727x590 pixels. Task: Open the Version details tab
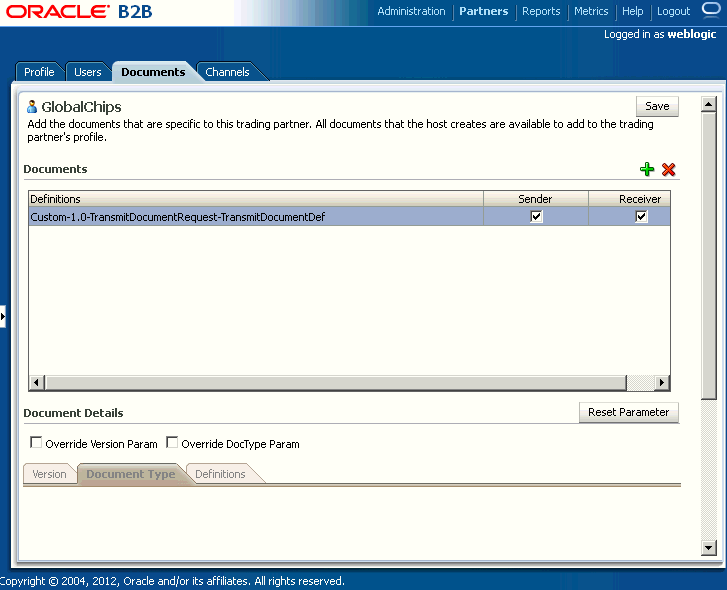[x=49, y=474]
